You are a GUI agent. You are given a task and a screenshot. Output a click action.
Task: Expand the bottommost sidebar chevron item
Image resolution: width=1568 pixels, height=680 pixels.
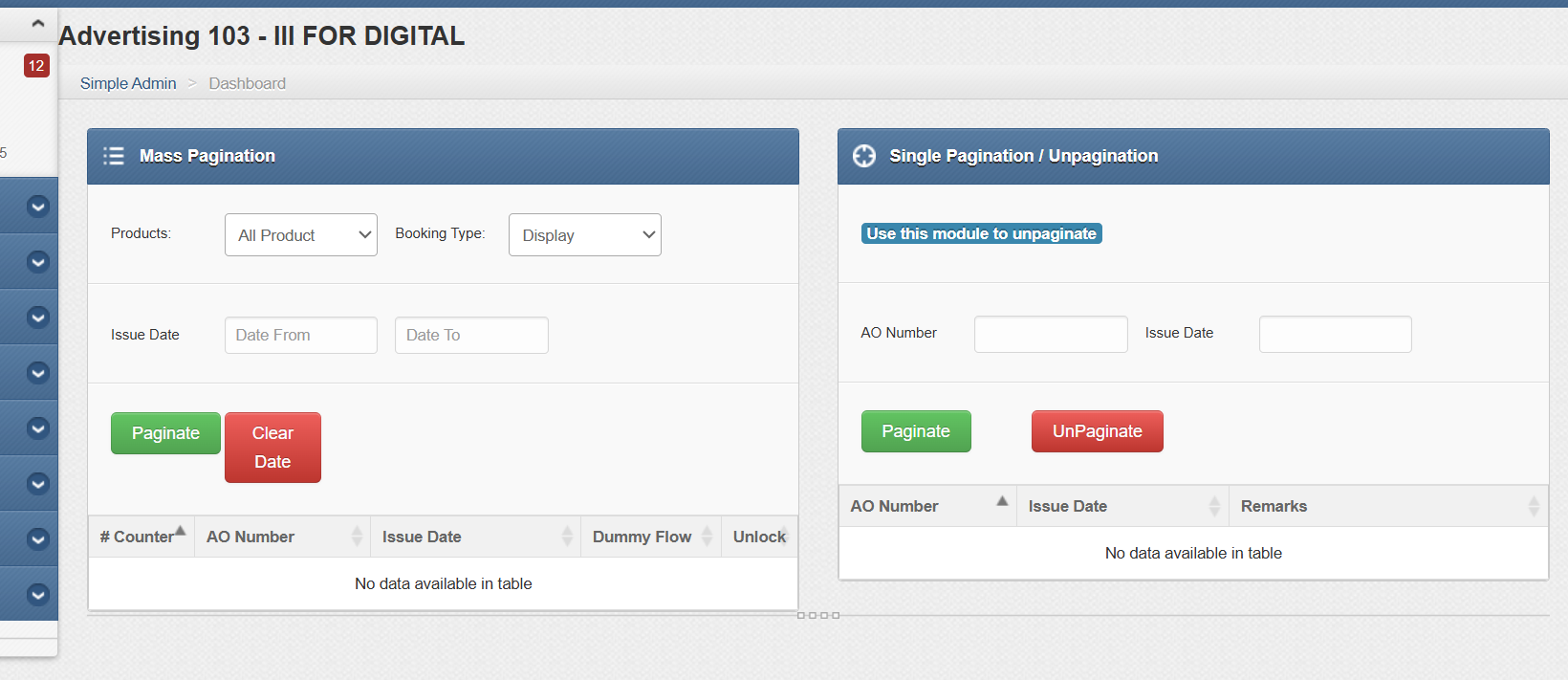(x=37, y=594)
